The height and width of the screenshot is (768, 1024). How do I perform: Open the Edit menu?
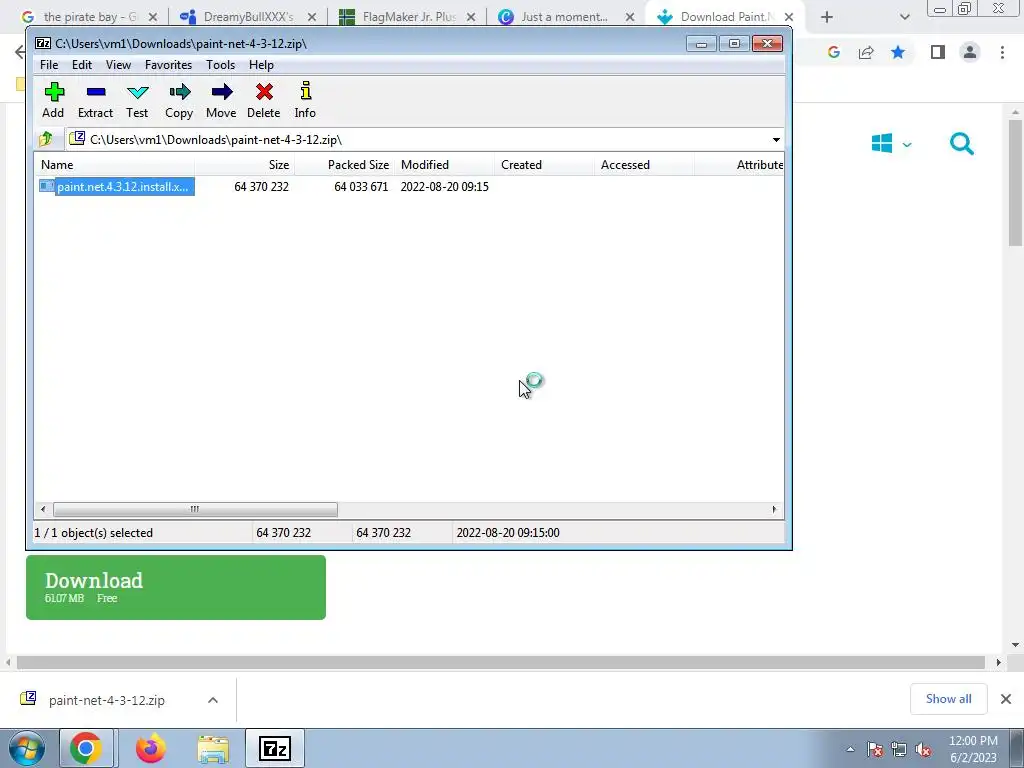click(x=82, y=65)
